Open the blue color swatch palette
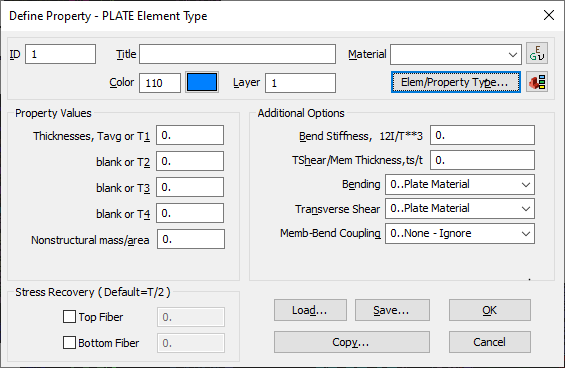Viewport: 565px width, 368px height. tap(202, 82)
